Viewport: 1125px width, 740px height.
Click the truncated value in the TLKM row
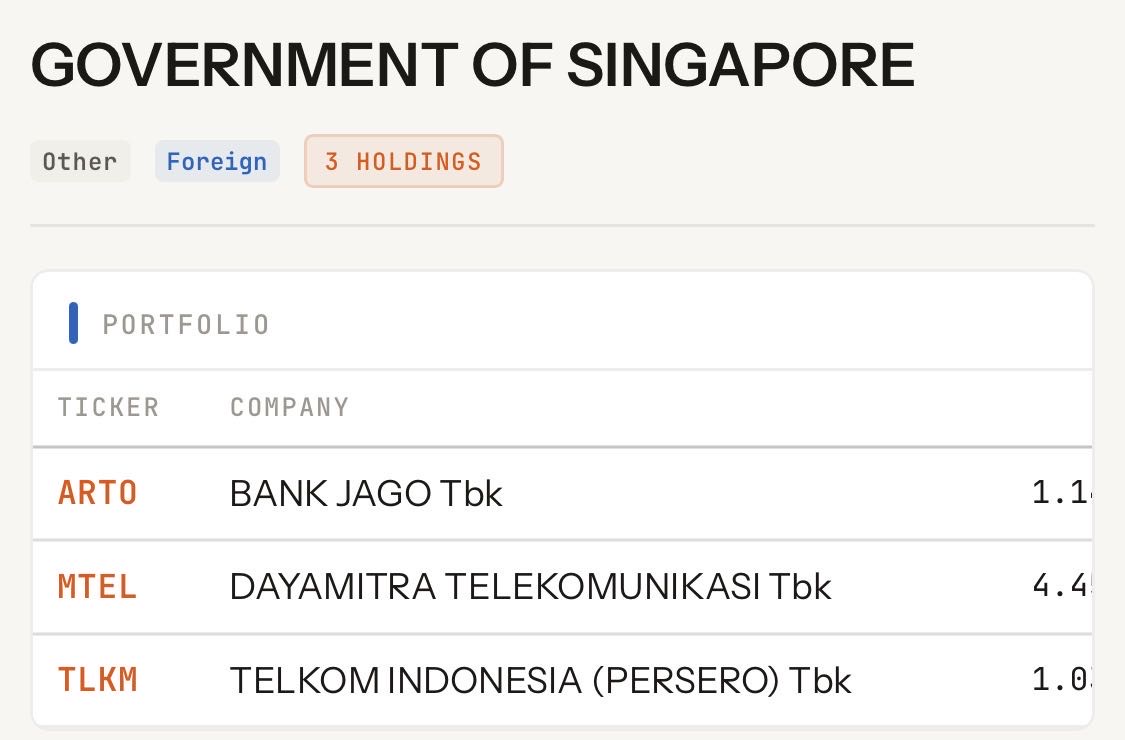click(x=1060, y=680)
